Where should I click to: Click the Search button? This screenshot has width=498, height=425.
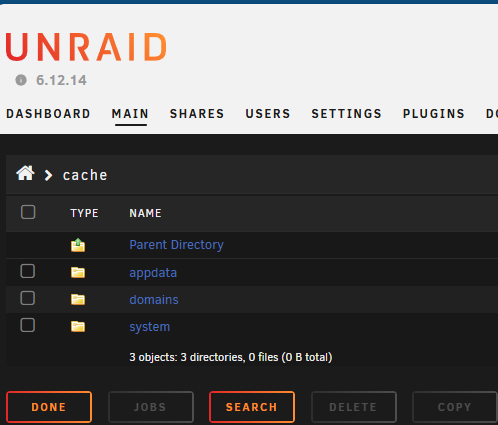pos(252,407)
